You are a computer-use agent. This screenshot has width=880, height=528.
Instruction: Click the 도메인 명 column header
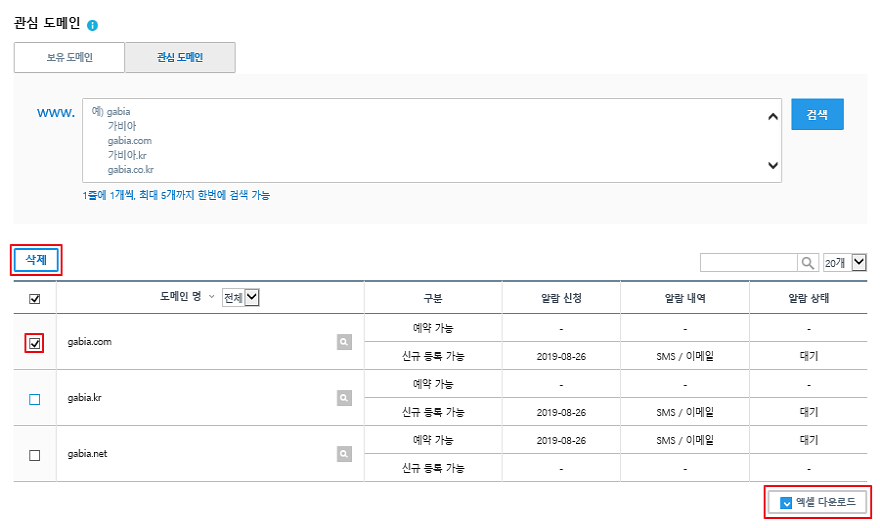point(181,296)
